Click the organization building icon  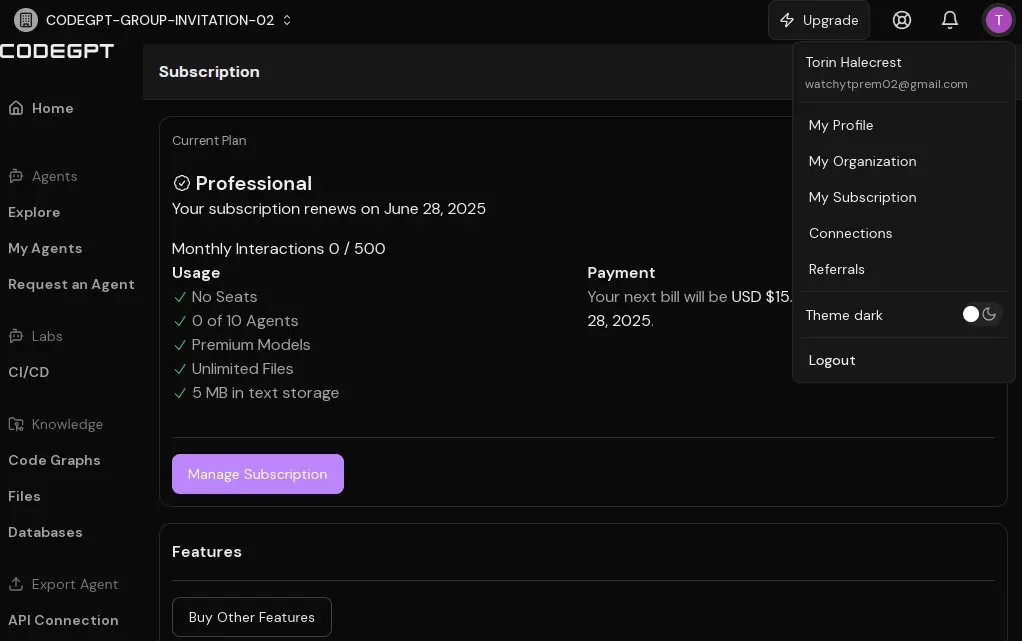tap(26, 20)
